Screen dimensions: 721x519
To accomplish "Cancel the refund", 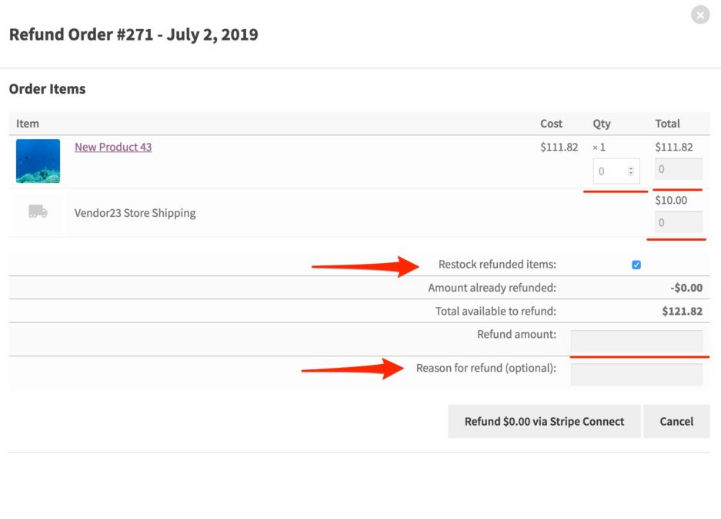I will [676, 422].
